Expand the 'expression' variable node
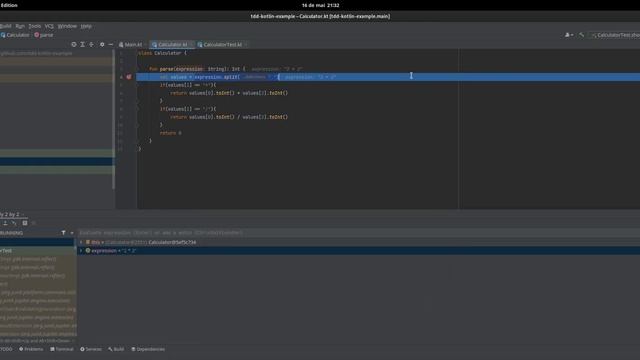Screen dimensions: 640x360 click(x=81, y=251)
